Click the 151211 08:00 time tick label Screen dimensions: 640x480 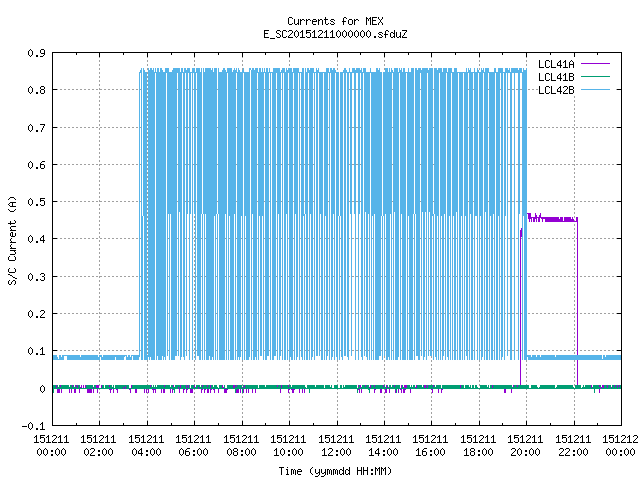[241, 445]
